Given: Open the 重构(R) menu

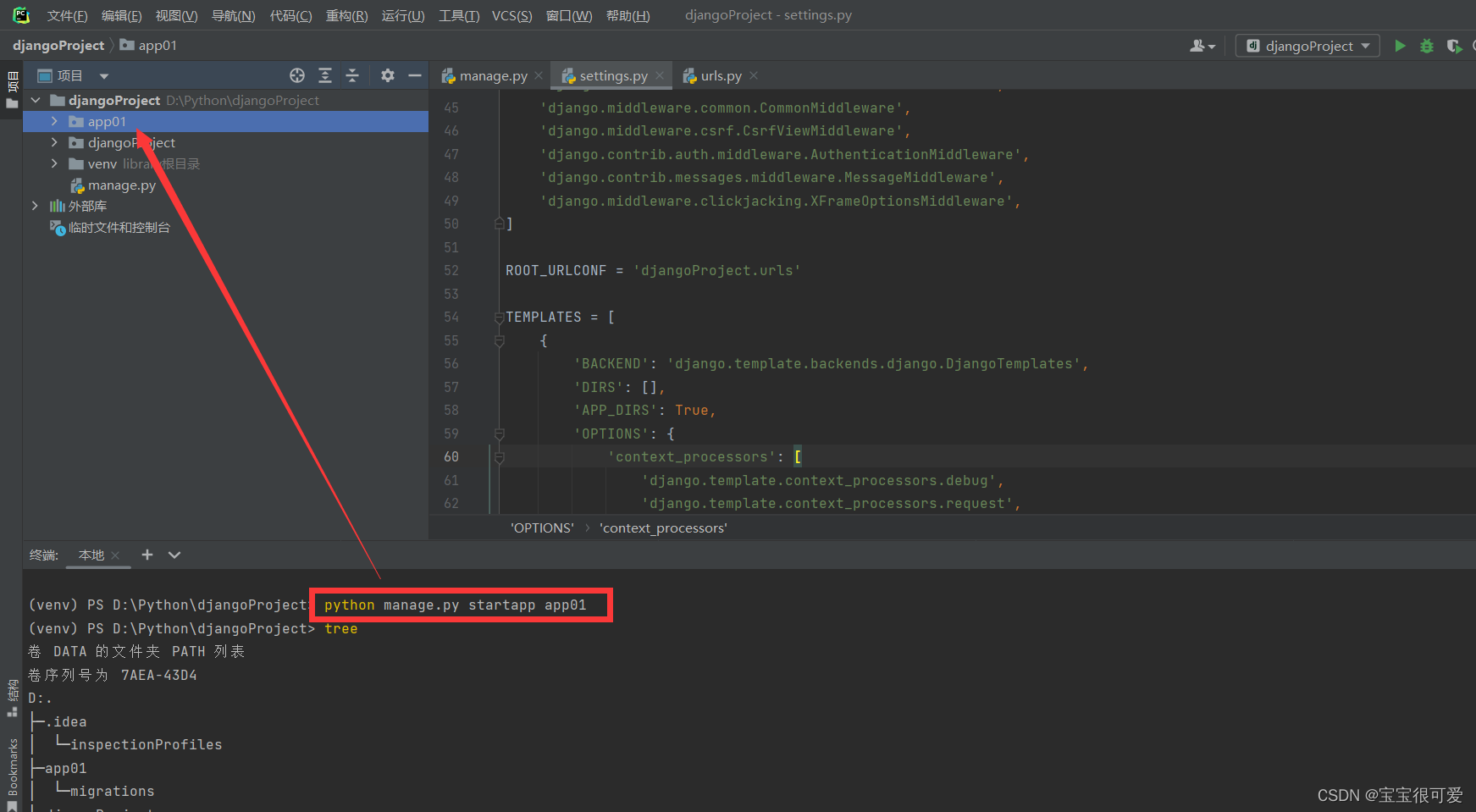Looking at the screenshot, I should 346,16.
